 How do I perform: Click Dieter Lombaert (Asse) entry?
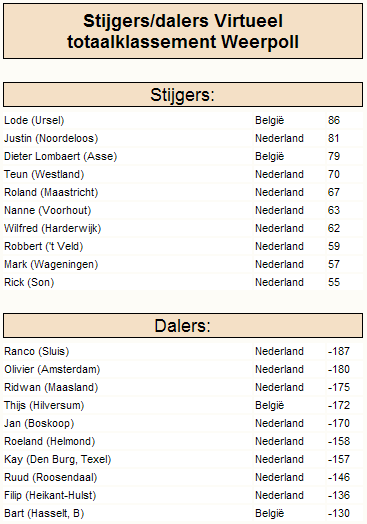pos(60,156)
